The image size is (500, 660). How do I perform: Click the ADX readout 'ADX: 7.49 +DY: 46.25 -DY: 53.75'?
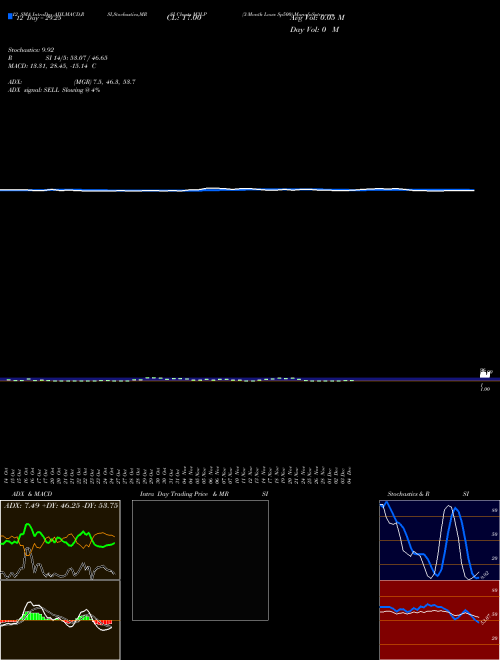pyautogui.click(x=61, y=506)
